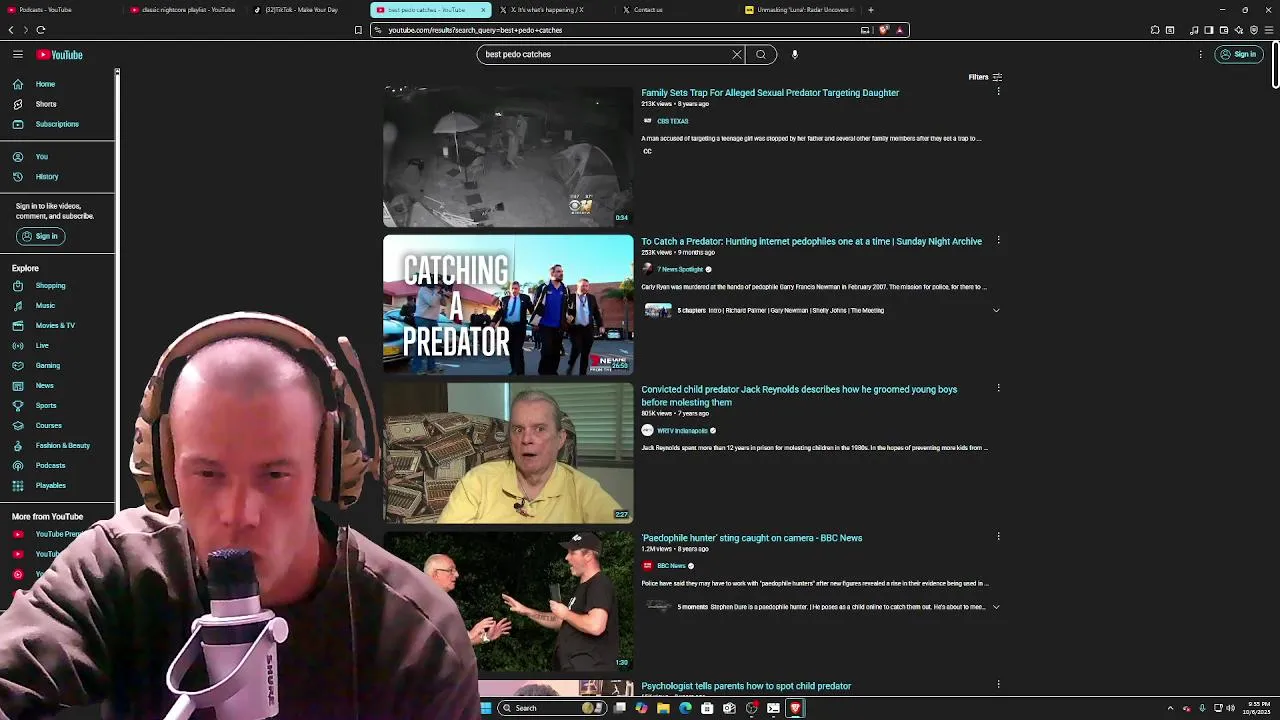The height and width of the screenshot is (720, 1280).
Task: Open the Brave Shields lion icon
Action: coord(884,30)
